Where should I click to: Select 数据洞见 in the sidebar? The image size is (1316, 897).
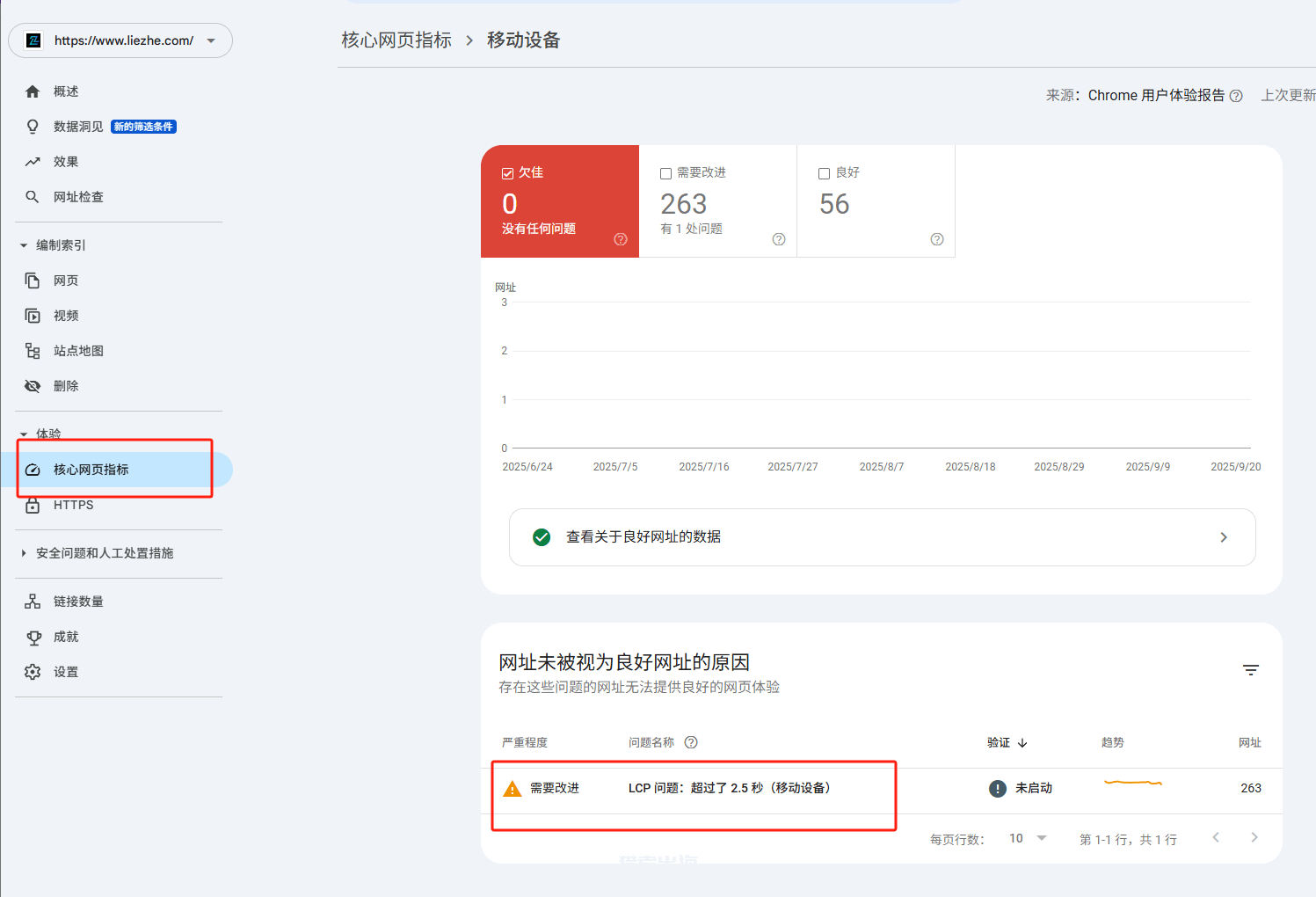[x=76, y=126]
